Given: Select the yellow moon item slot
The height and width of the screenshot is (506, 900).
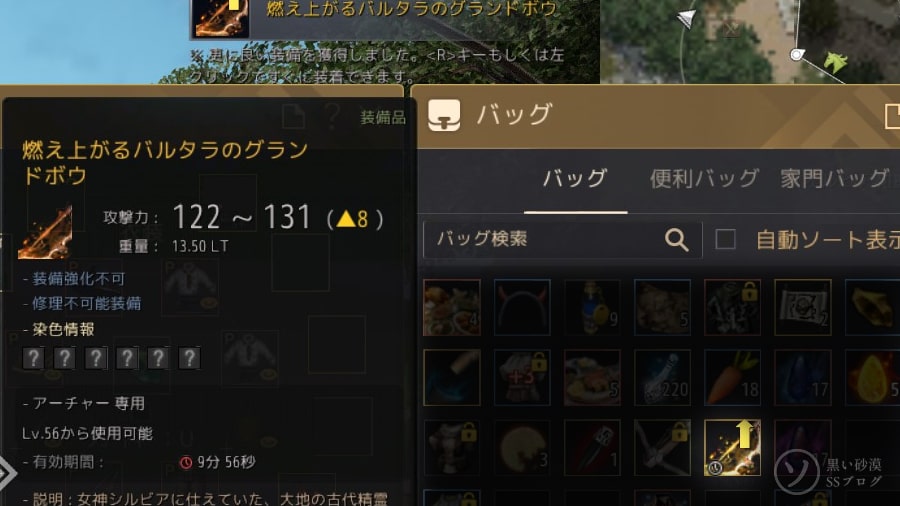Looking at the screenshot, I should point(522,447).
